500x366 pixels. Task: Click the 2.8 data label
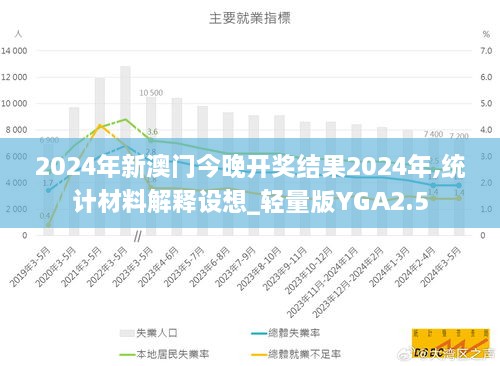[x=151, y=152]
